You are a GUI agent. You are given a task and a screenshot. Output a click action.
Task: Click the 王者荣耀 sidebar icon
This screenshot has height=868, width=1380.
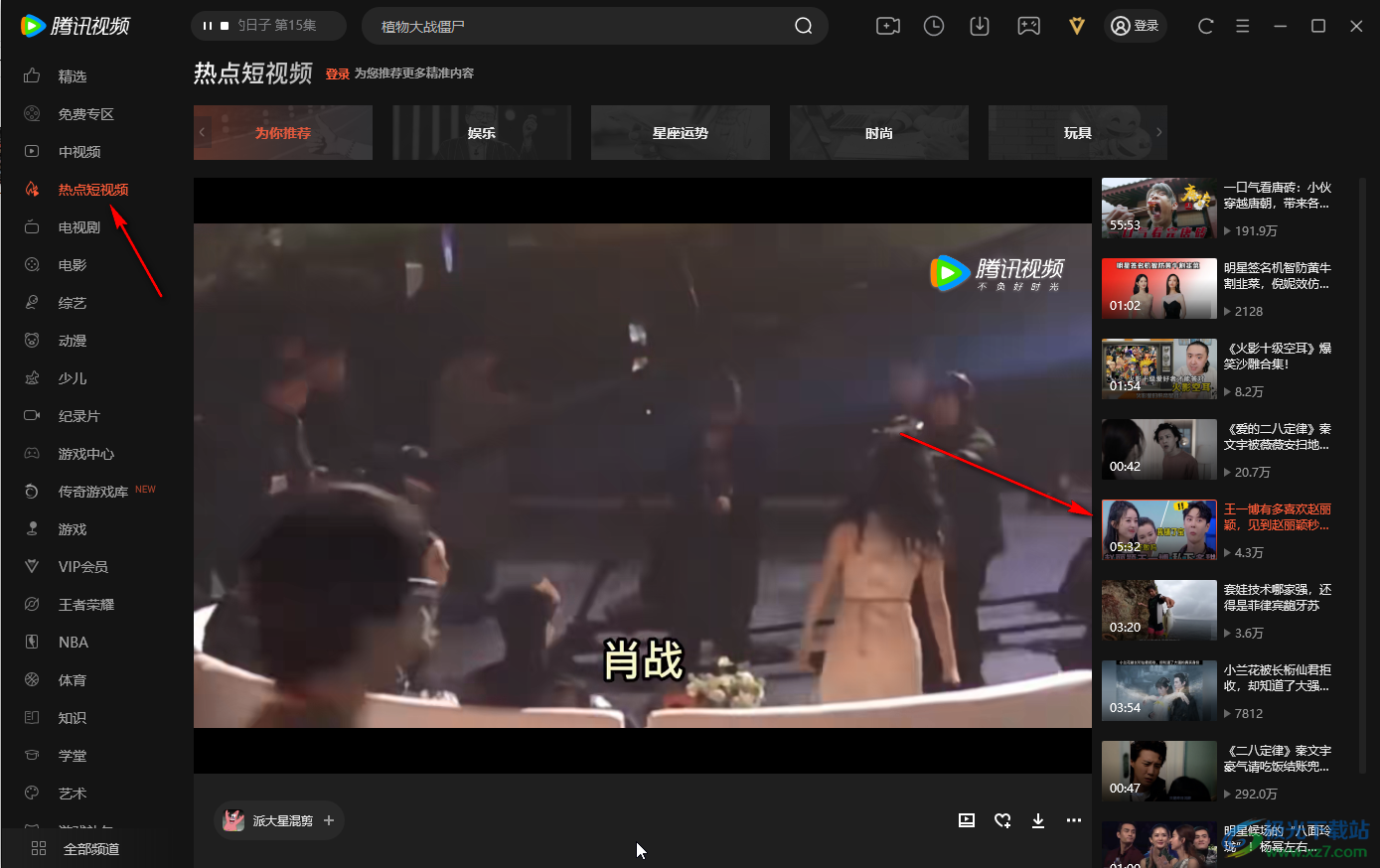coord(32,605)
